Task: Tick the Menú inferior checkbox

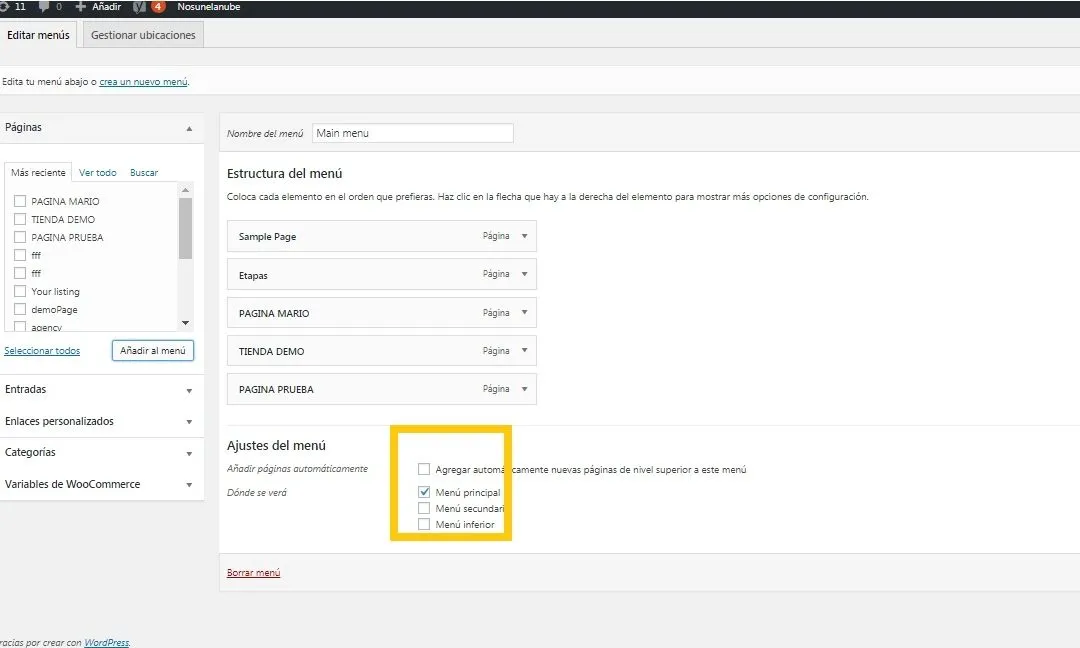Action: 424,524
